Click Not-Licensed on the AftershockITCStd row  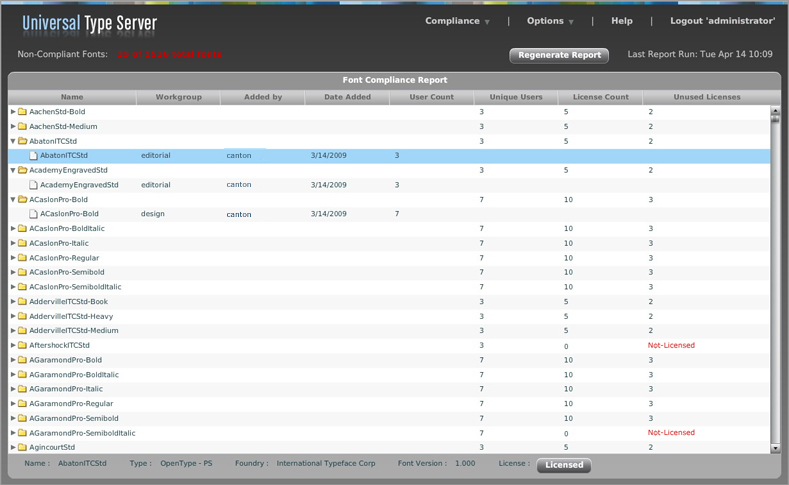pos(671,345)
